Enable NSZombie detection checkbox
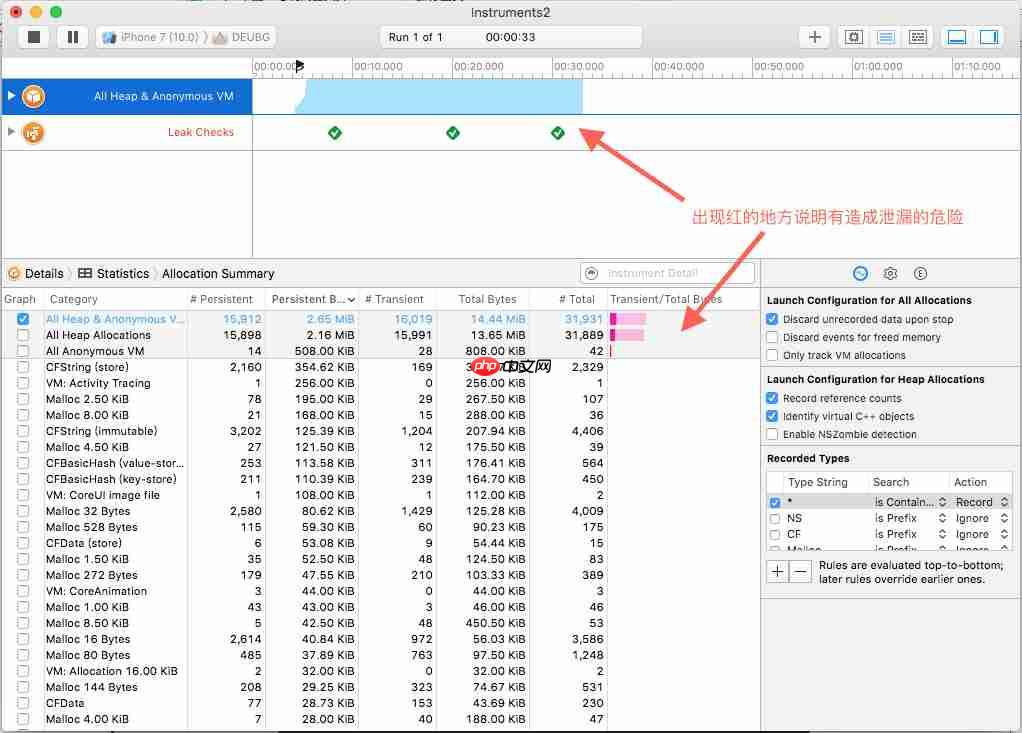 tap(772, 434)
